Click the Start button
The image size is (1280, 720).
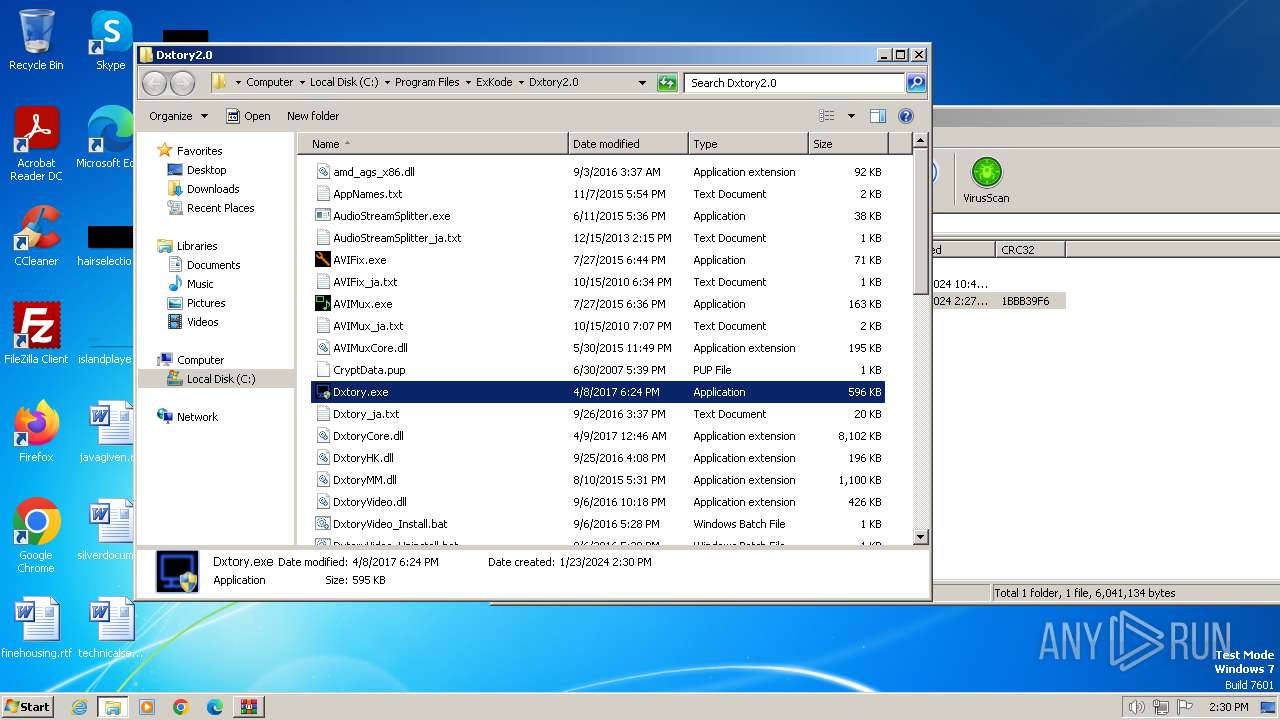pyautogui.click(x=28, y=707)
